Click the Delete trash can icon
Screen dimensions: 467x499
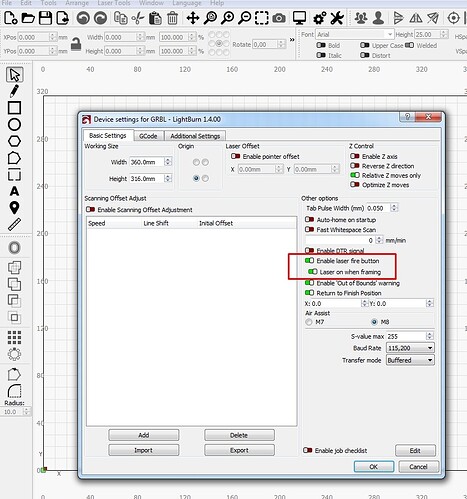[172, 18]
